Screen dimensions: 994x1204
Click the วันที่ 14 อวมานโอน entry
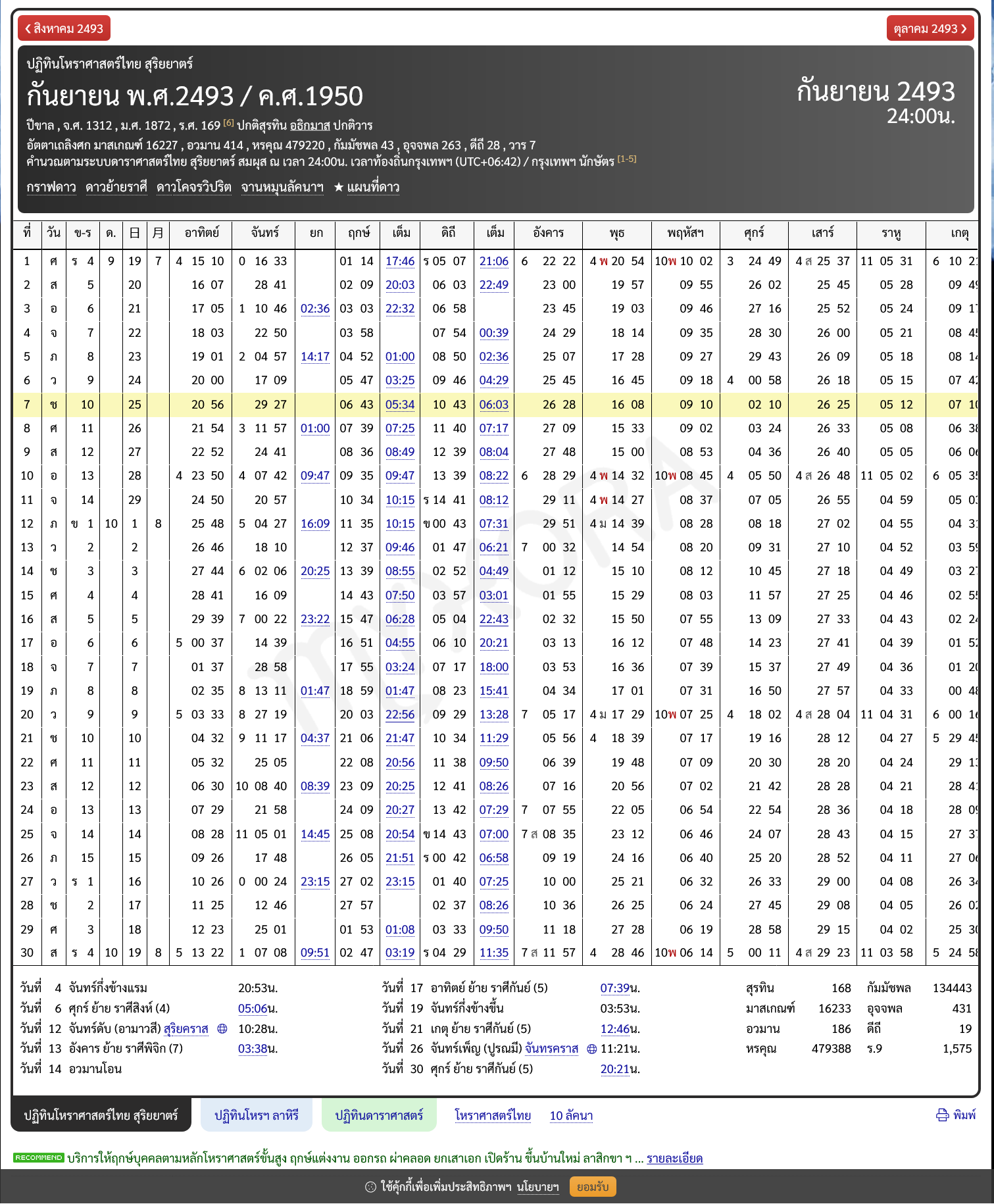click(x=70, y=1069)
